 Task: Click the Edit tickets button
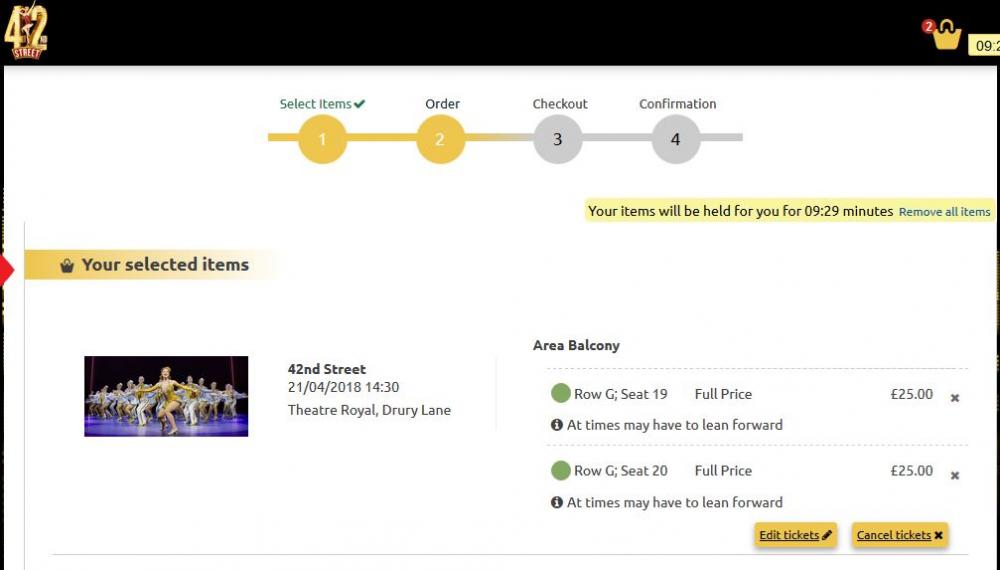pyautogui.click(x=795, y=535)
